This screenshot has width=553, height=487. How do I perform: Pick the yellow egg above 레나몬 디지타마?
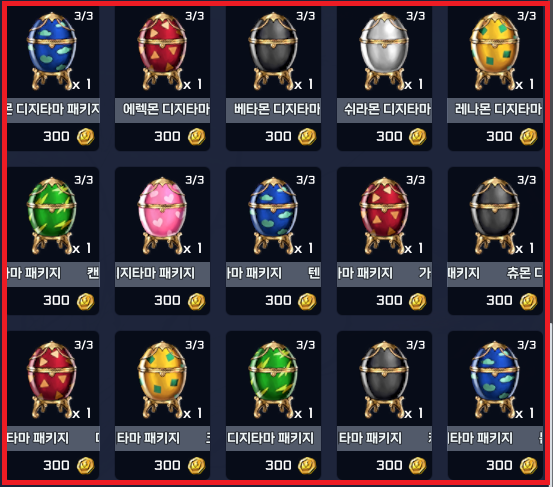[494, 51]
